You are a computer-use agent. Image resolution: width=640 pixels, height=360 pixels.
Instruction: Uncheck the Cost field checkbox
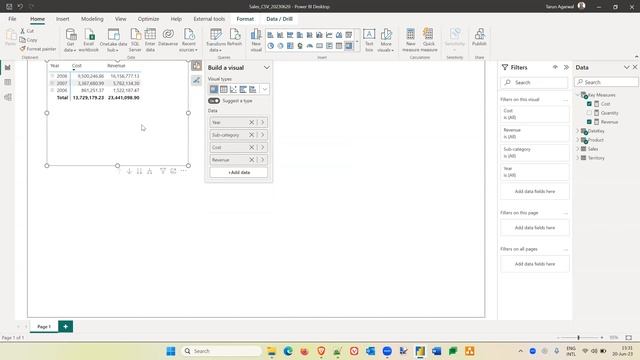(589, 104)
